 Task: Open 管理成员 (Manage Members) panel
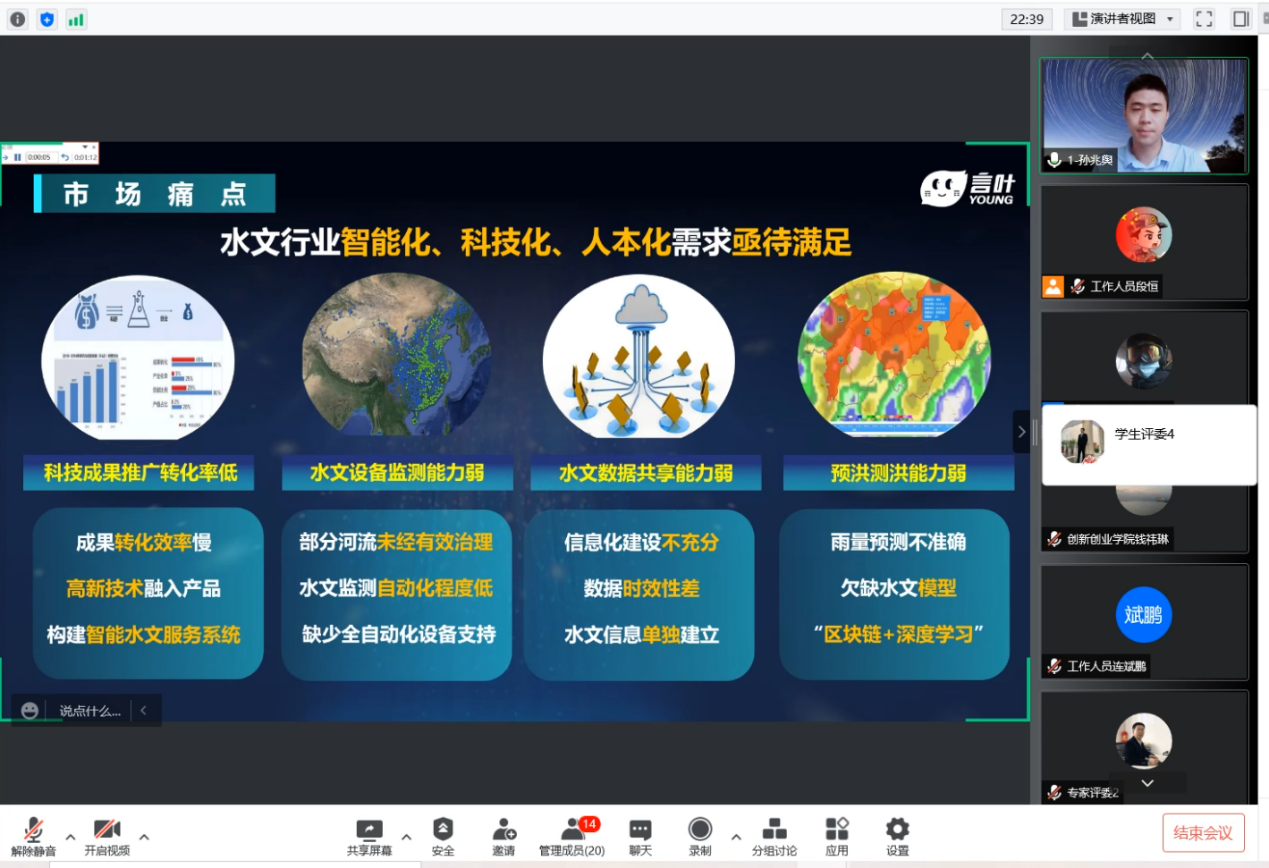pyautogui.click(x=572, y=835)
